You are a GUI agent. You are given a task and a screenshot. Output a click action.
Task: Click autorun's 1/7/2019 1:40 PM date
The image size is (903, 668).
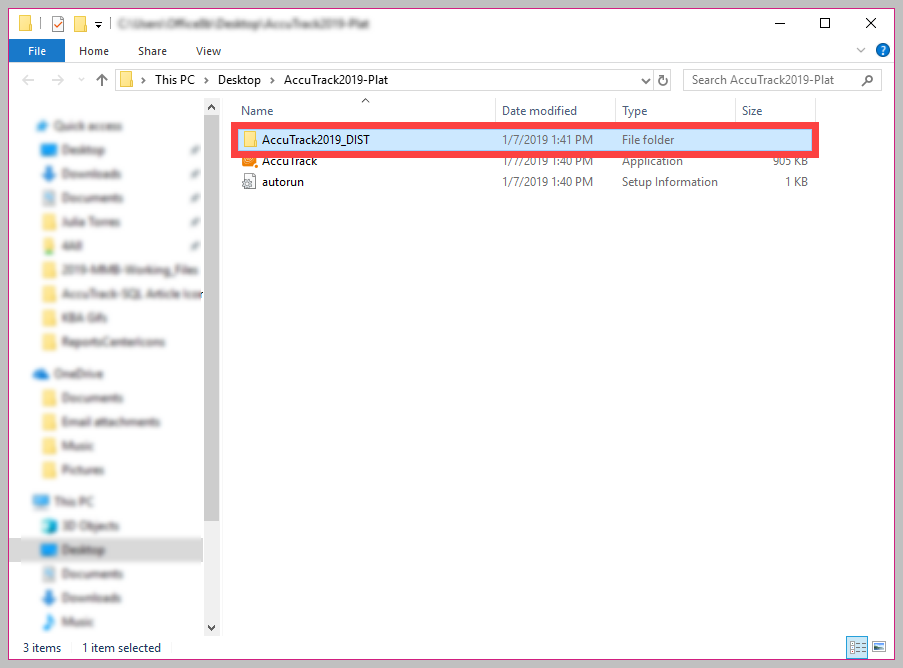pos(547,182)
